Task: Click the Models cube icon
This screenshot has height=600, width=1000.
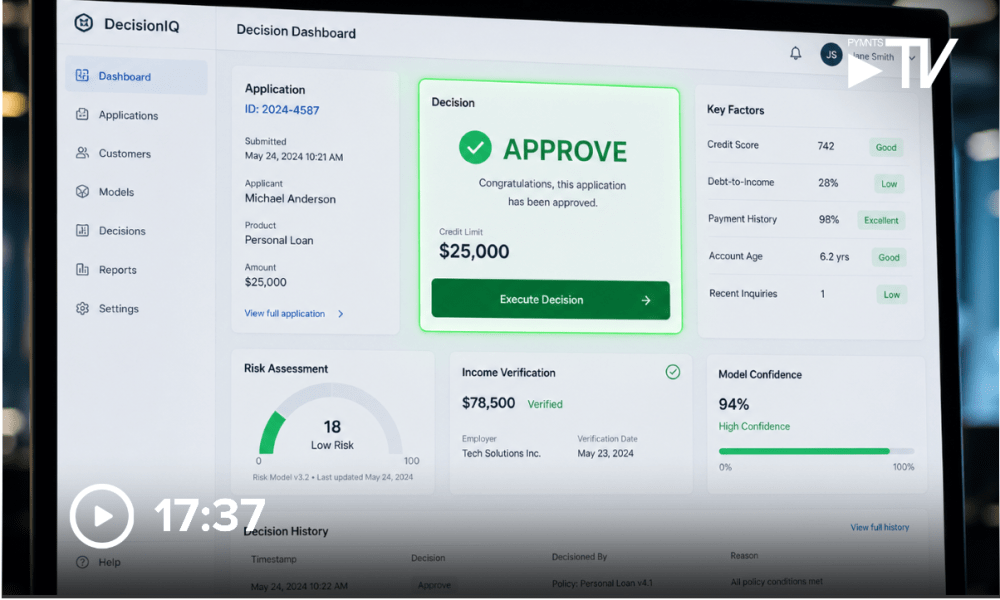Action: coord(82,191)
